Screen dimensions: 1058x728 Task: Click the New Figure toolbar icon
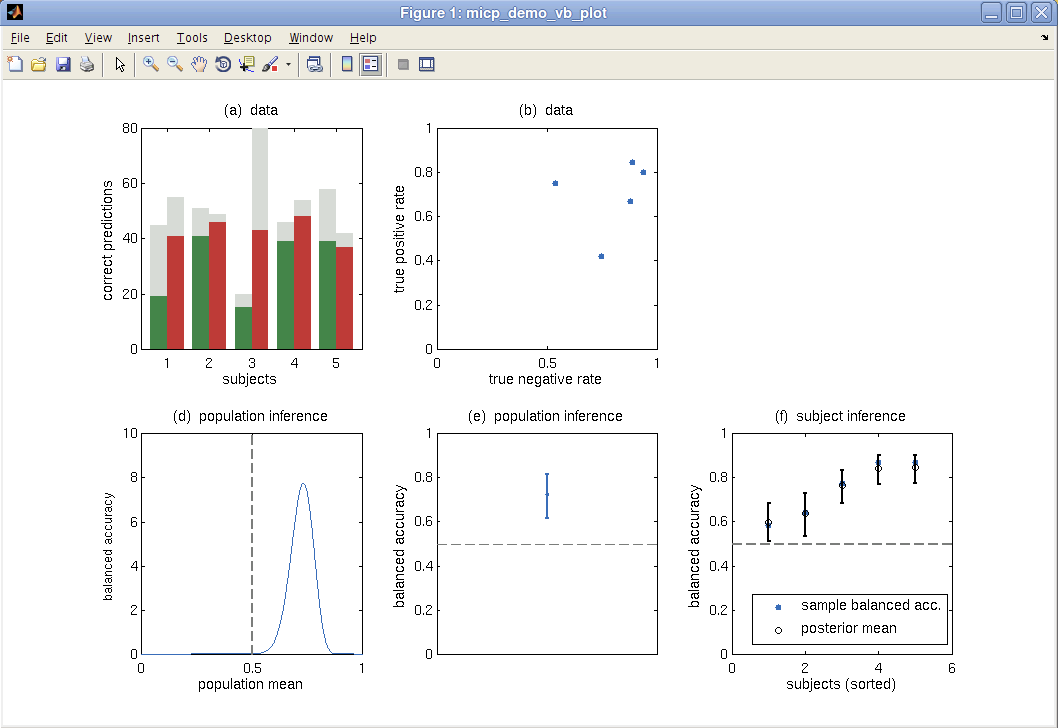point(15,65)
